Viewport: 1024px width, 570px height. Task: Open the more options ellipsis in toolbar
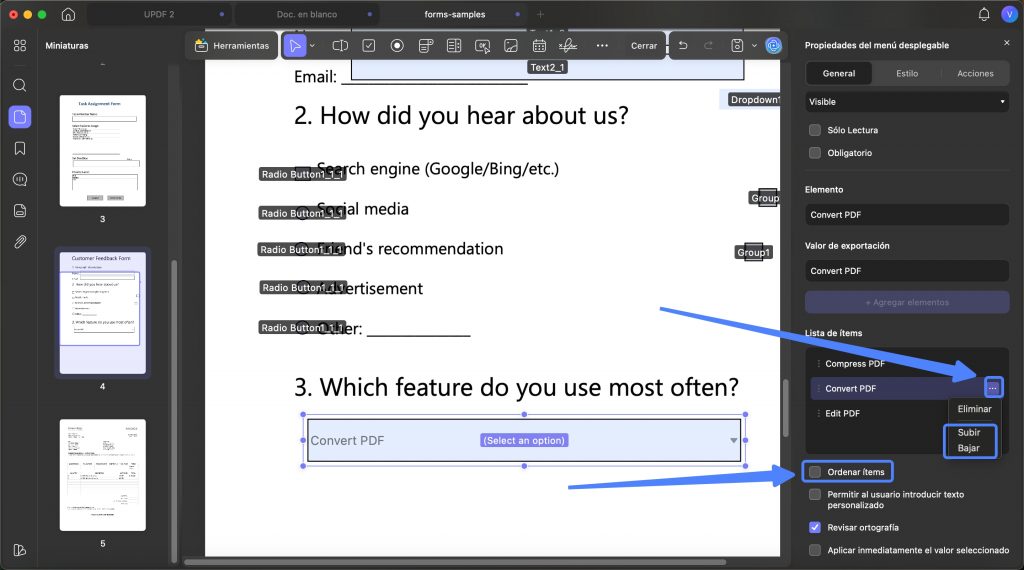tap(602, 46)
